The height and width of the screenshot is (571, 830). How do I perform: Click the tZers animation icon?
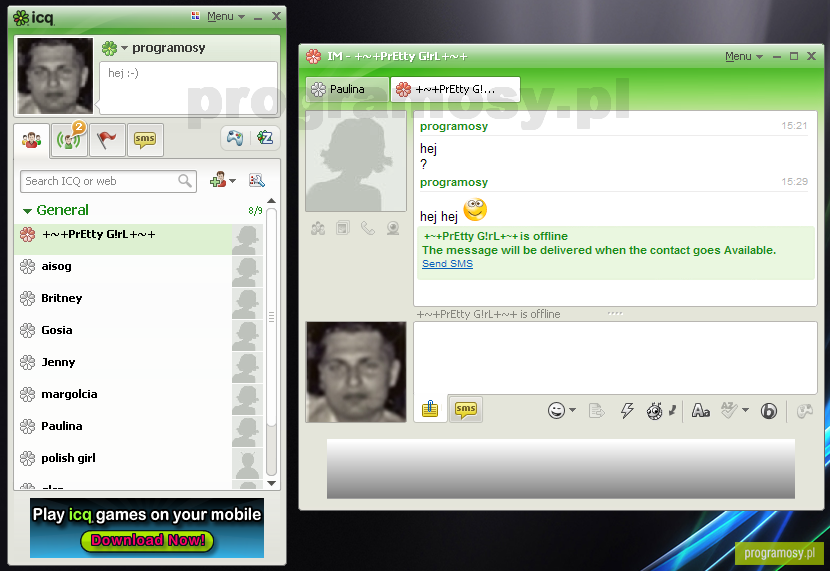[654, 411]
